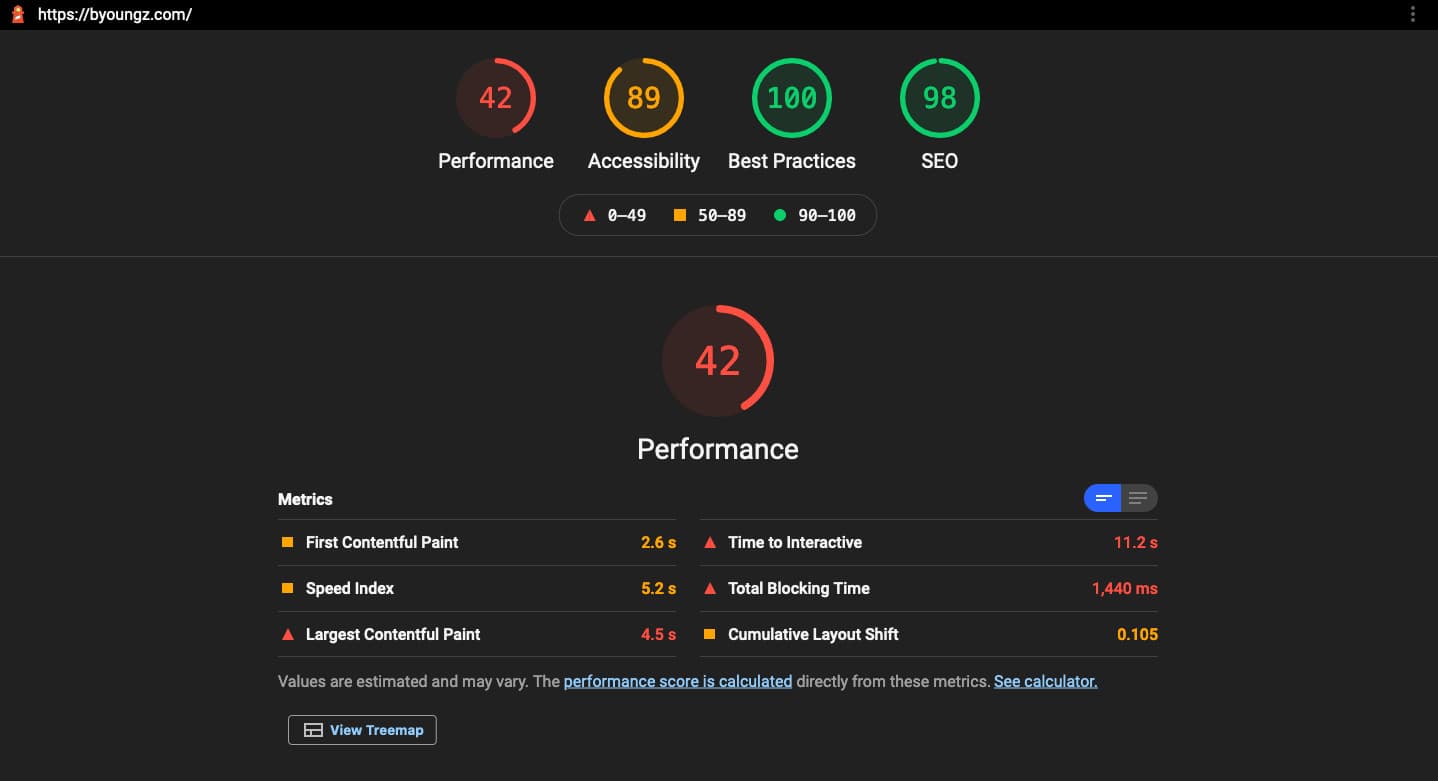1438x781 pixels.
Task: Expand the Time to Interactive metric
Action: [x=794, y=542]
